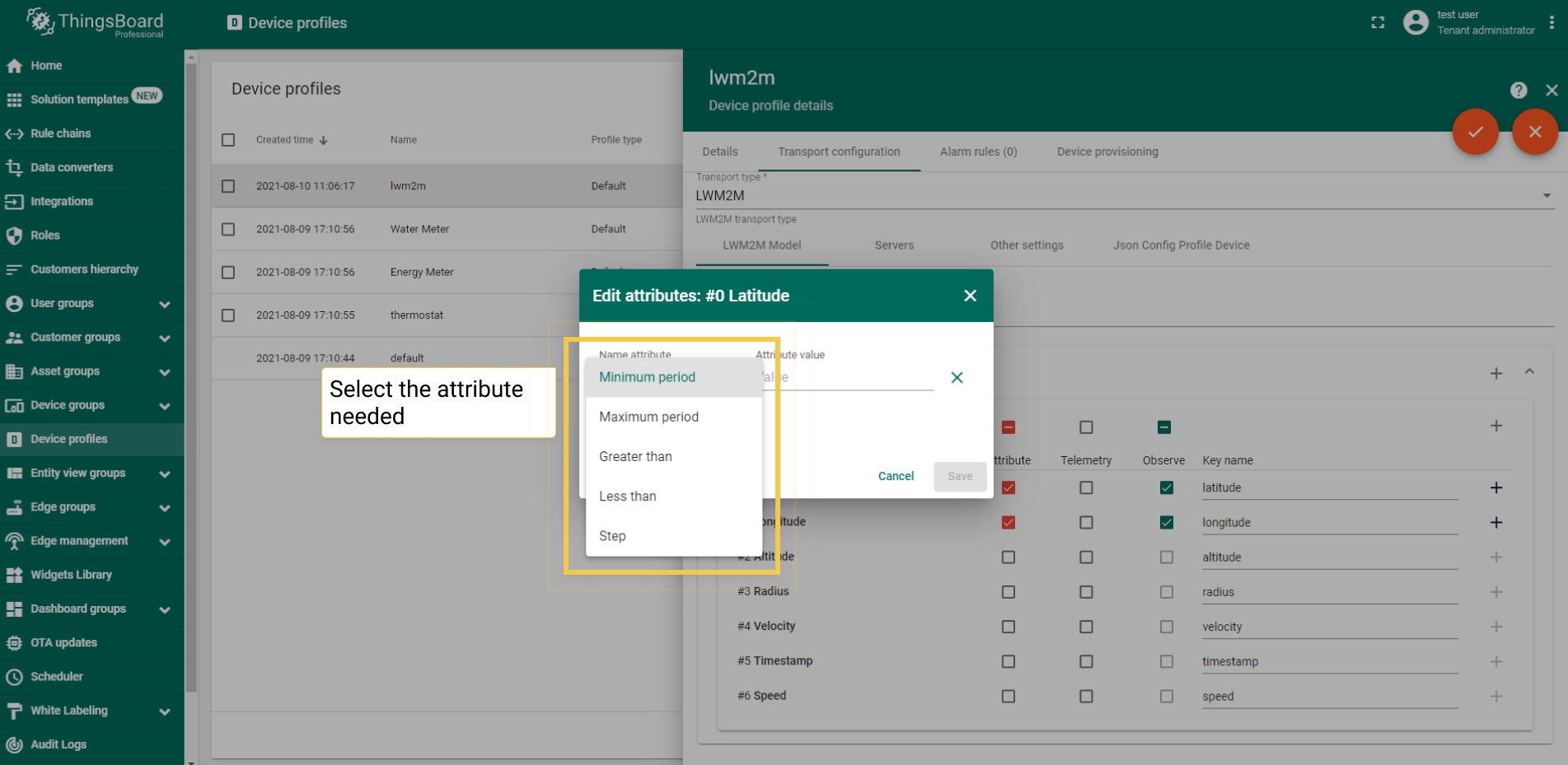1568x765 pixels.
Task: Click the plus icon beside latitude key
Action: pyautogui.click(x=1496, y=487)
